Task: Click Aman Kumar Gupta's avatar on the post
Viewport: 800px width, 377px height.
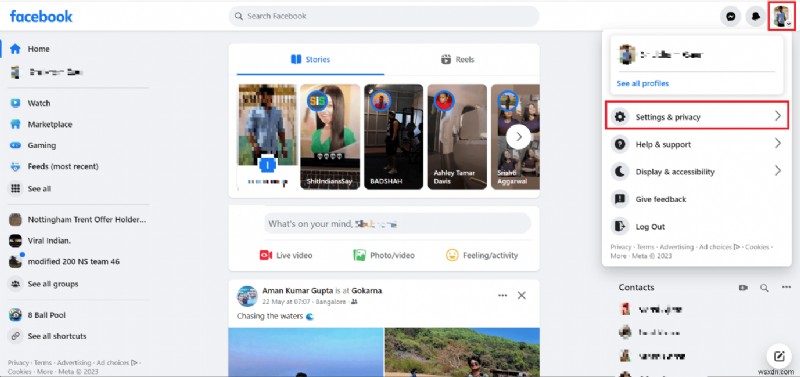Action: pos(247,296)
